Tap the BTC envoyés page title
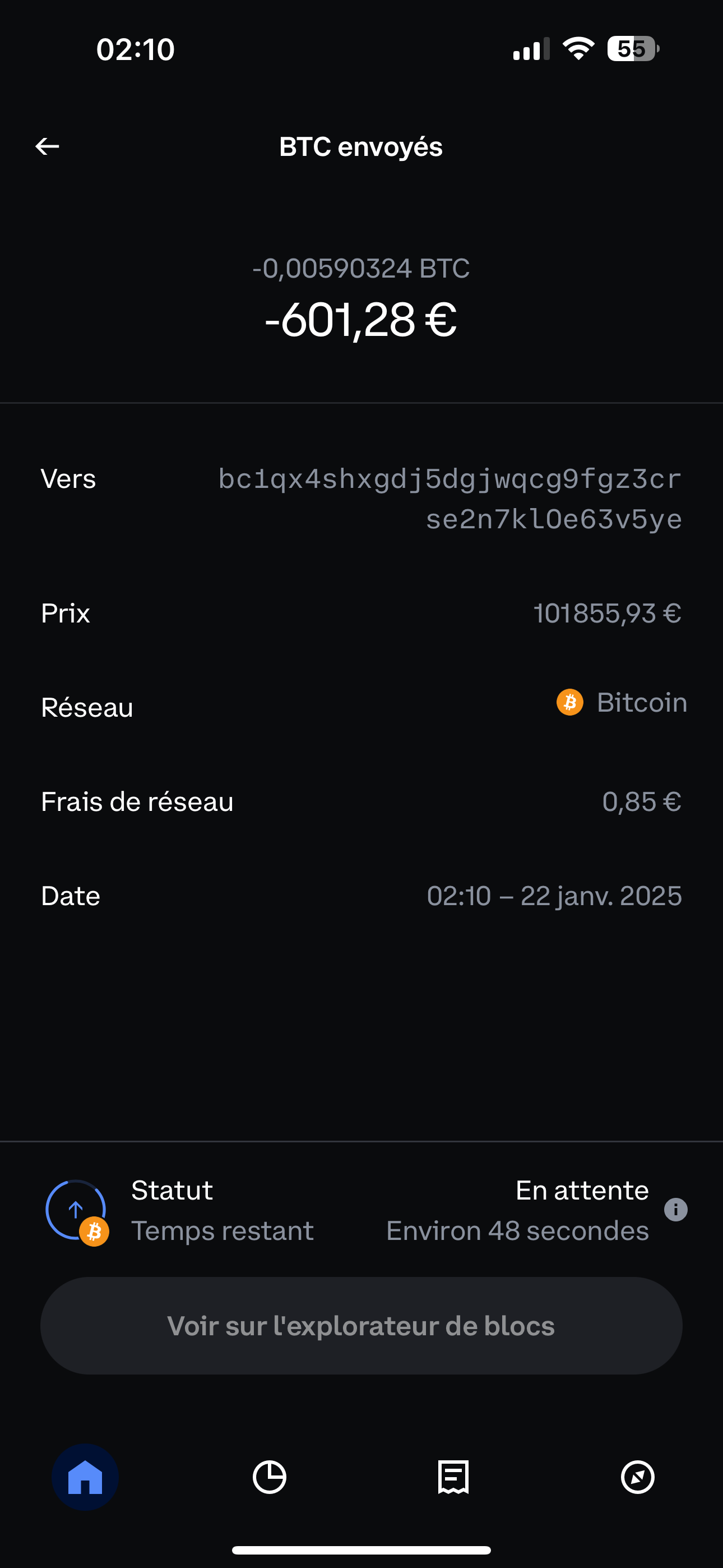Viewport: 723px width, 1568px height. coord(361,147)
